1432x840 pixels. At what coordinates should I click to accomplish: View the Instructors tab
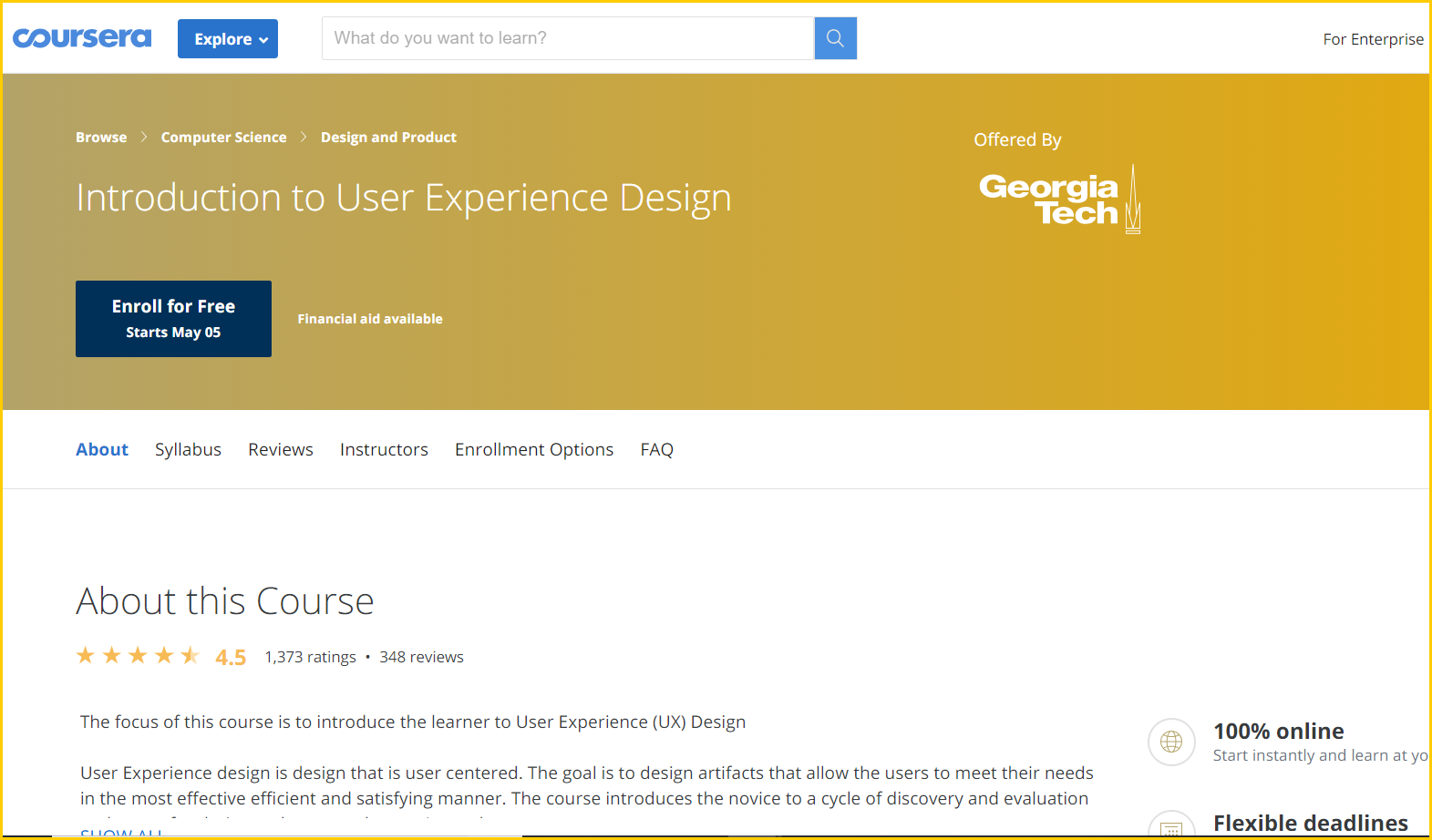(x=384, y=449)
